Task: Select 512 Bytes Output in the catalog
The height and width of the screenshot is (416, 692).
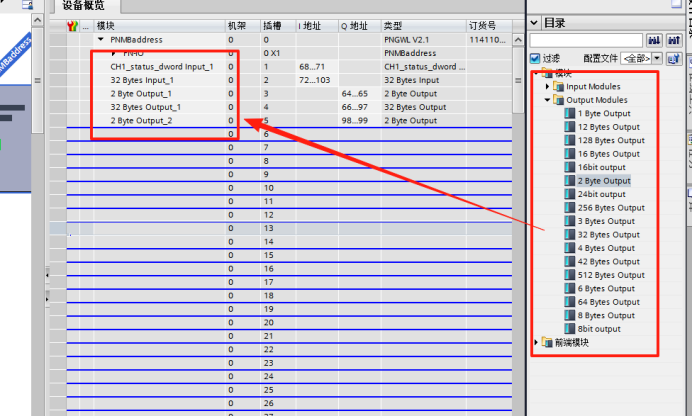Action: coord(611,275)
